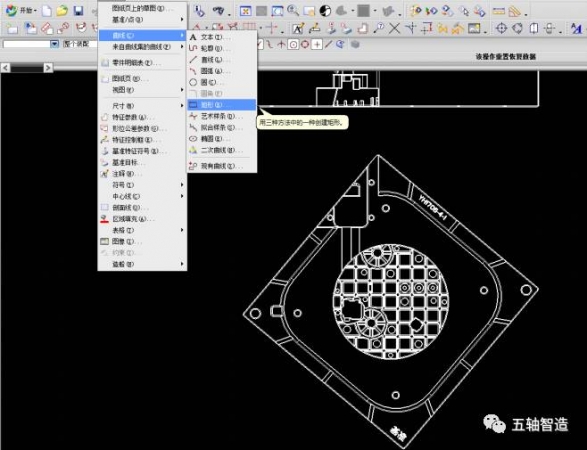This screenshot has width=587, height=450.
Task: Open the selection filter dropdown arrow
Action: [x=55, y=44]
